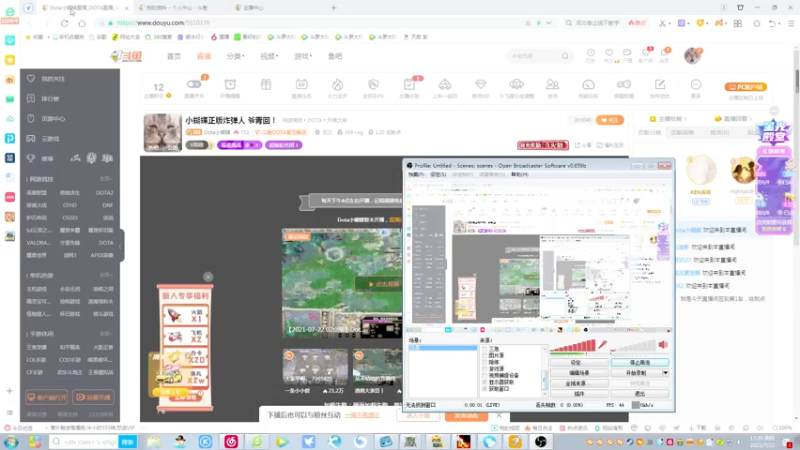Screen dimensions: 800x450
Task: Click the browser page vertical scrollbar
Action: click(x=796, y=82)
